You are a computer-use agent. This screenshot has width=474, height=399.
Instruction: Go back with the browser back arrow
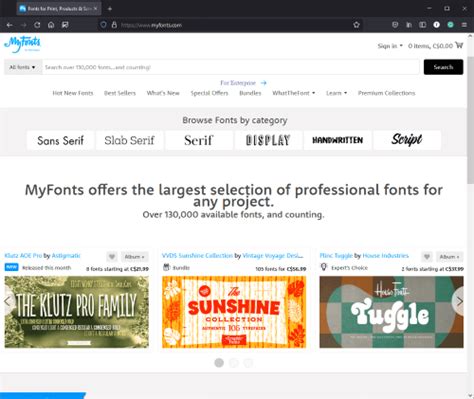point(10,25)
